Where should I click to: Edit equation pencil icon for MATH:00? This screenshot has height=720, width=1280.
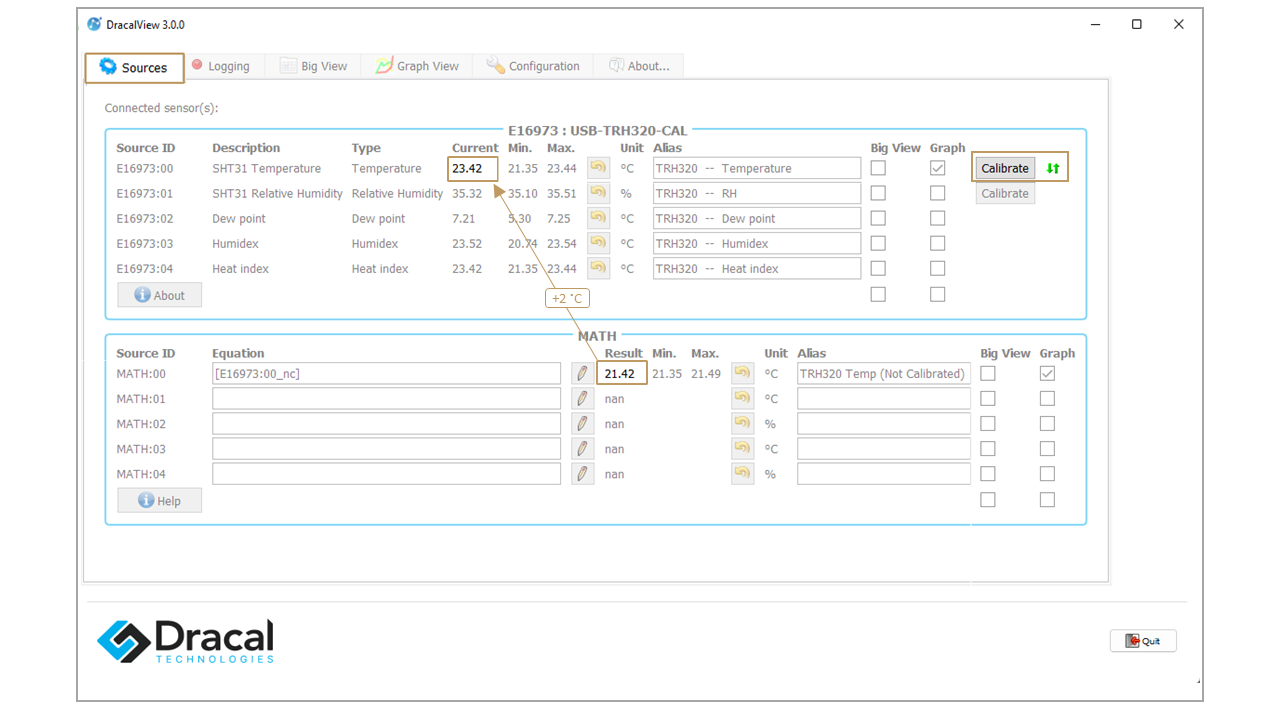(x=582, y=373)
